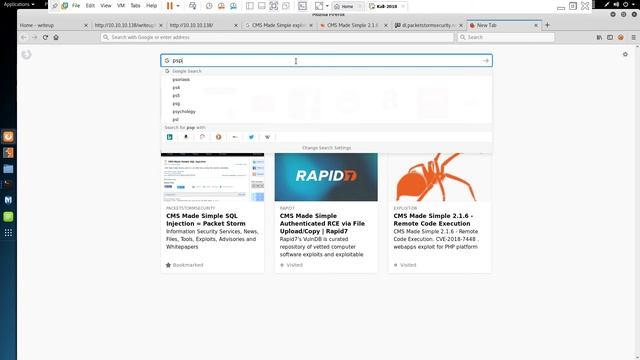Open the Rapid7 card thumbnail

click(326, 177)
